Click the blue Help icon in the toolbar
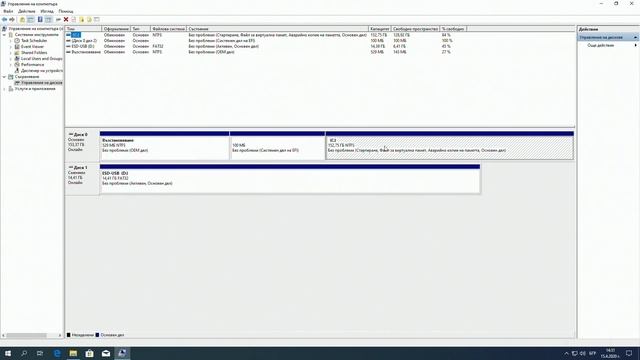This screenshot has width=640, height=360. click(x=40, y=20)
